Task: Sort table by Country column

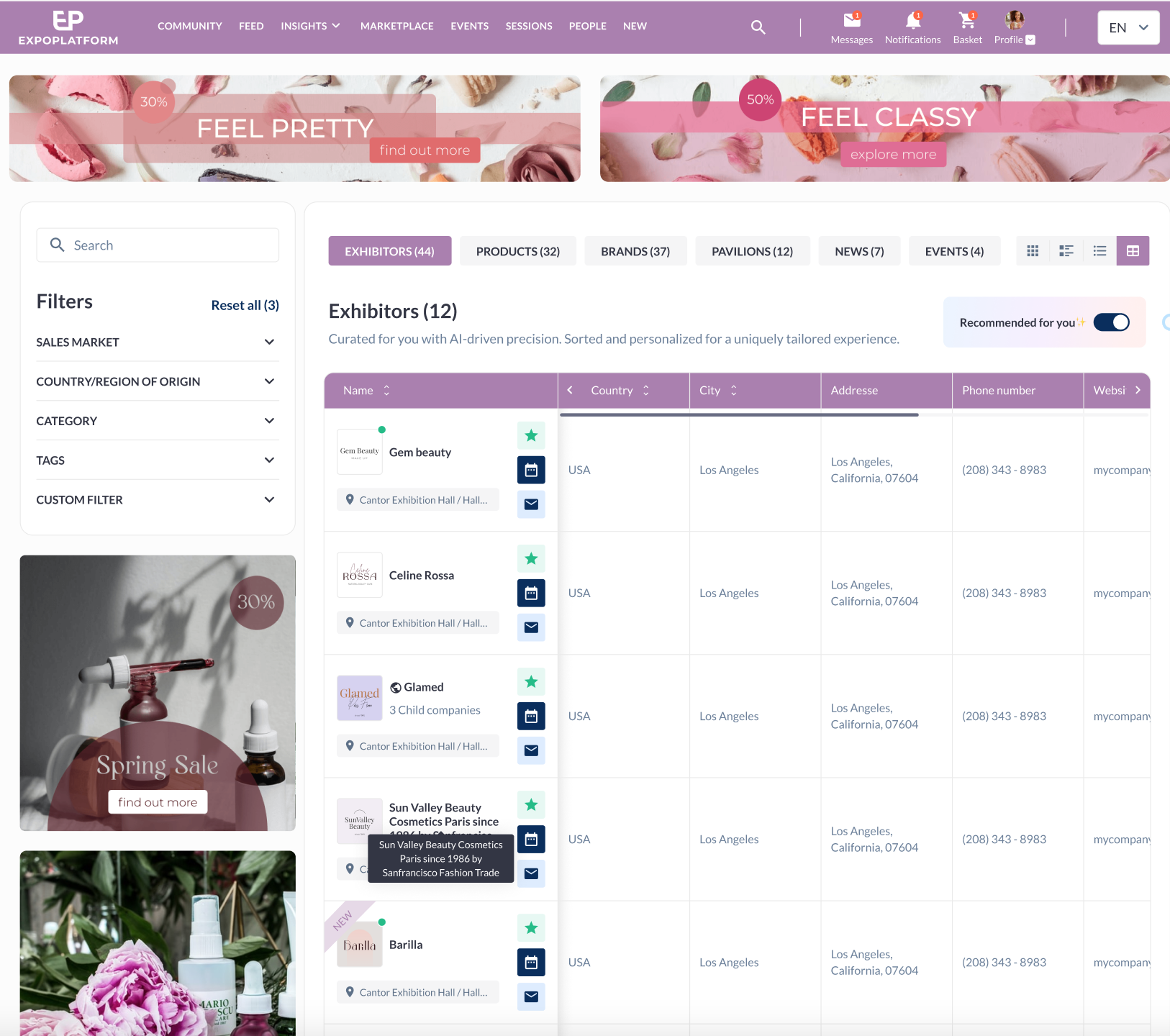Action: (646, 390)
